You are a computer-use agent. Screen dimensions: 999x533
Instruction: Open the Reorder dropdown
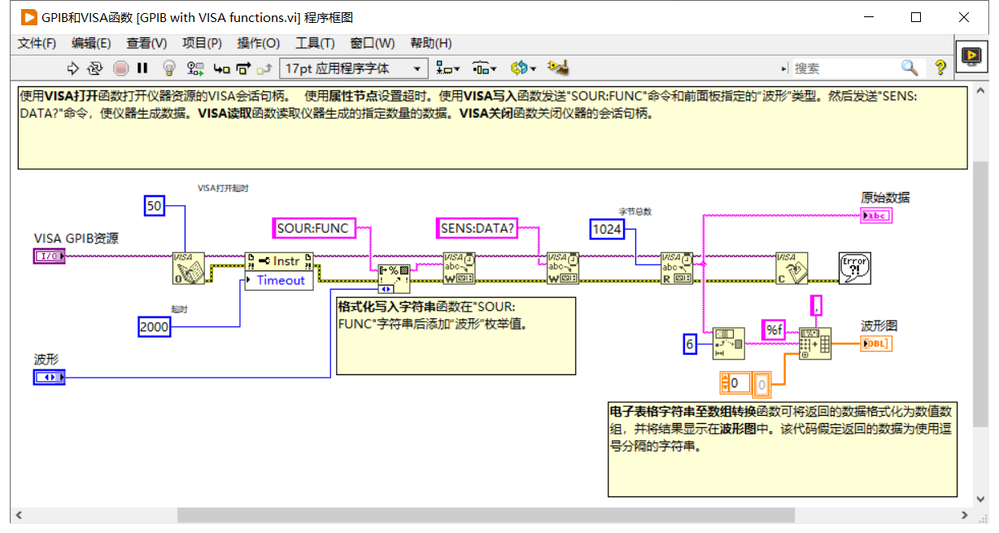pos(523,68)
